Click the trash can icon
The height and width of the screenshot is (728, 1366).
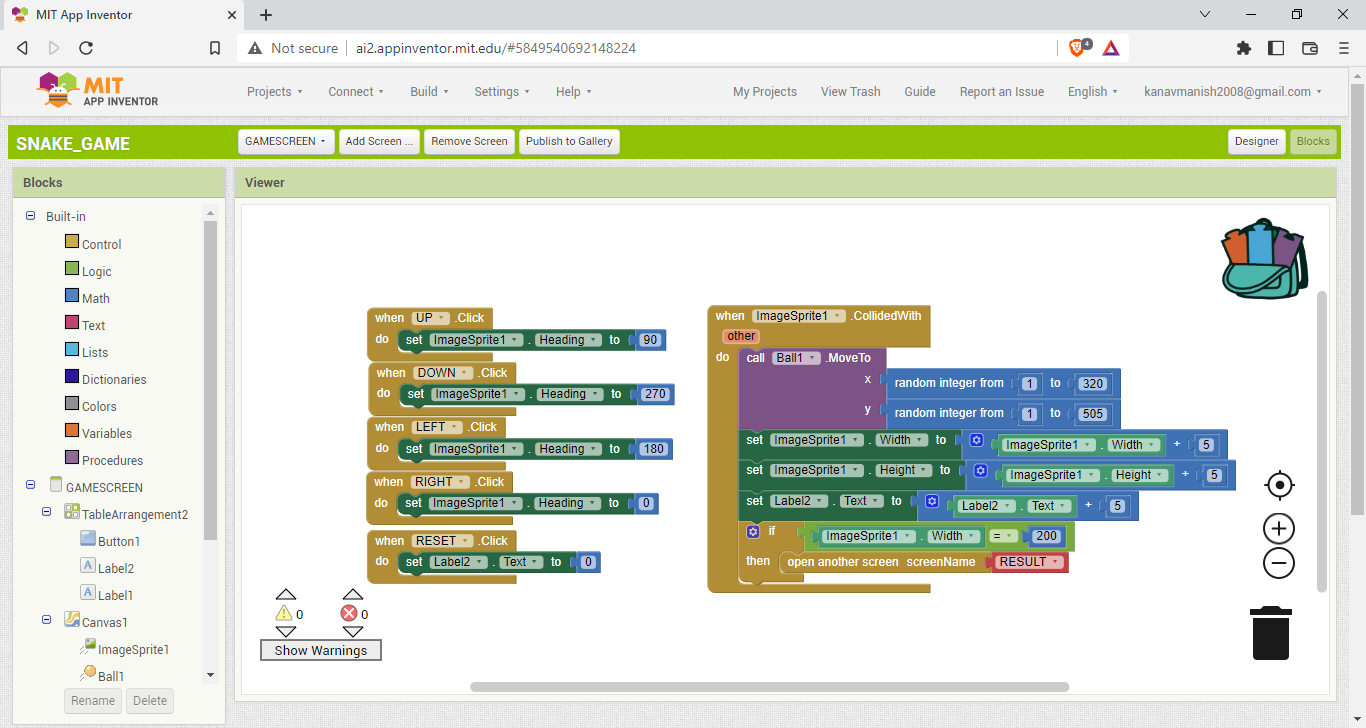coord(1271,633)
